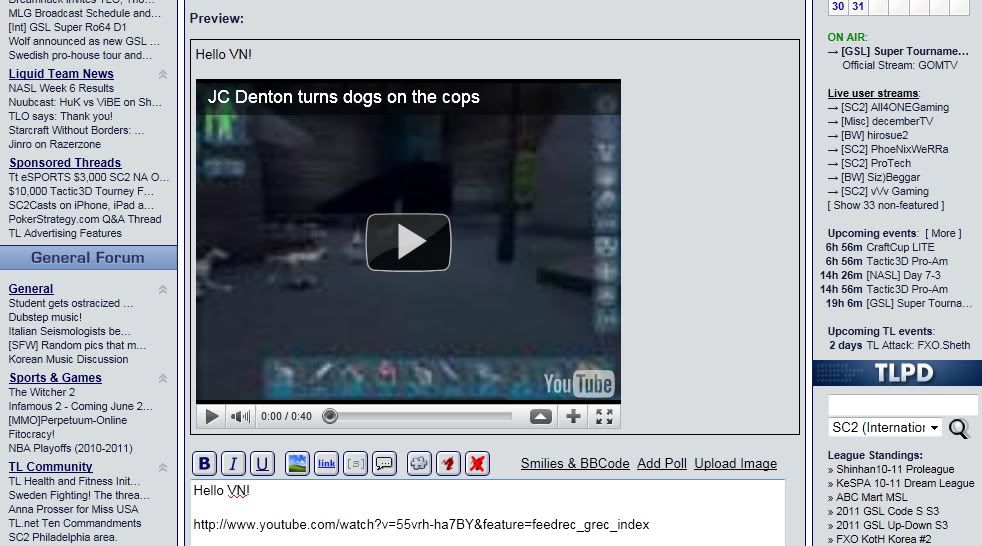Image resolution: width=982 pixels, height=546 pixels.
Task: Open PokerStrategy.com Q&A Thread
Action: (x=85, y=219)
